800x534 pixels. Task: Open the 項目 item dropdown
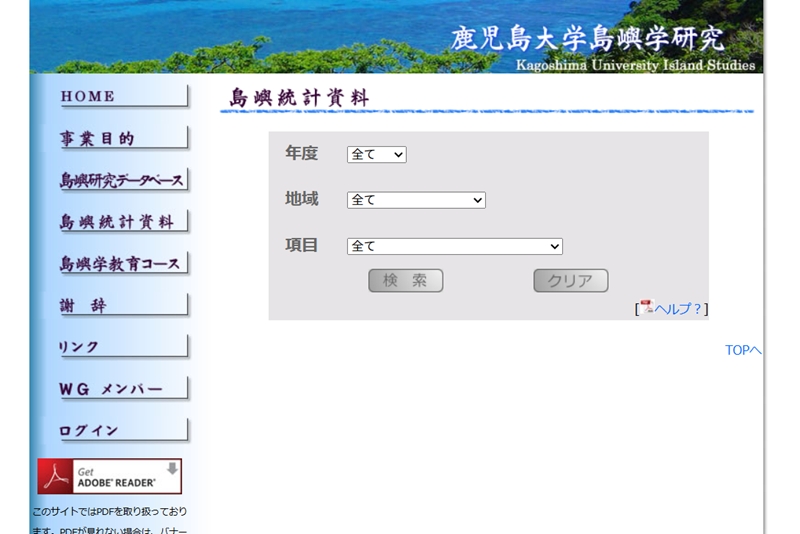pyautogui.click(x=454, y=246)
